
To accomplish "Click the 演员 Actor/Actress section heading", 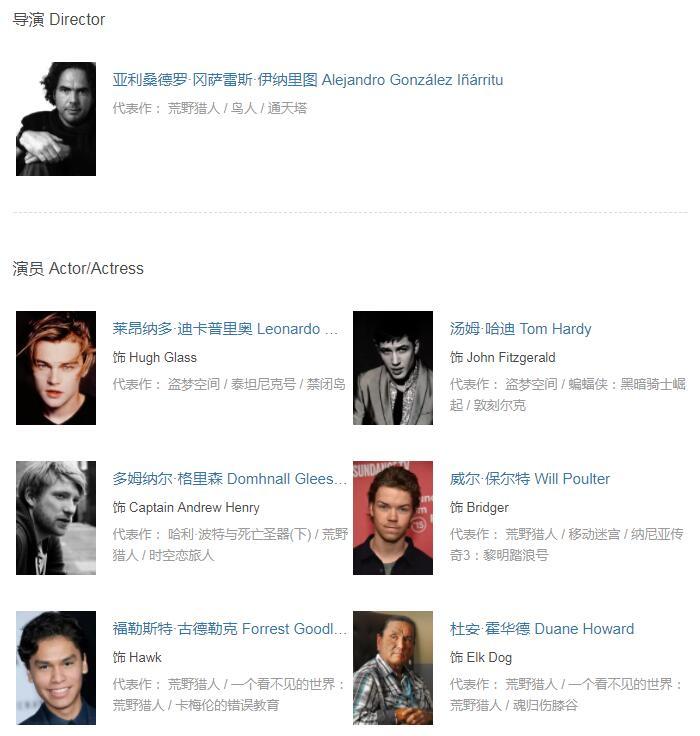I will 78,268.
